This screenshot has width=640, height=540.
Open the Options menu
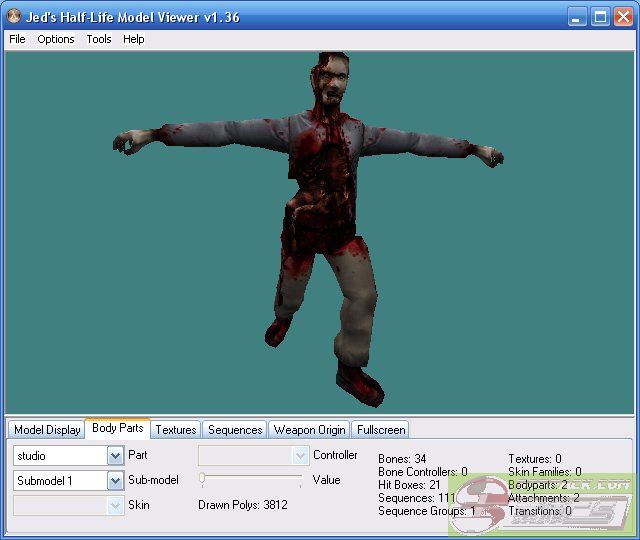pos(56,39)
